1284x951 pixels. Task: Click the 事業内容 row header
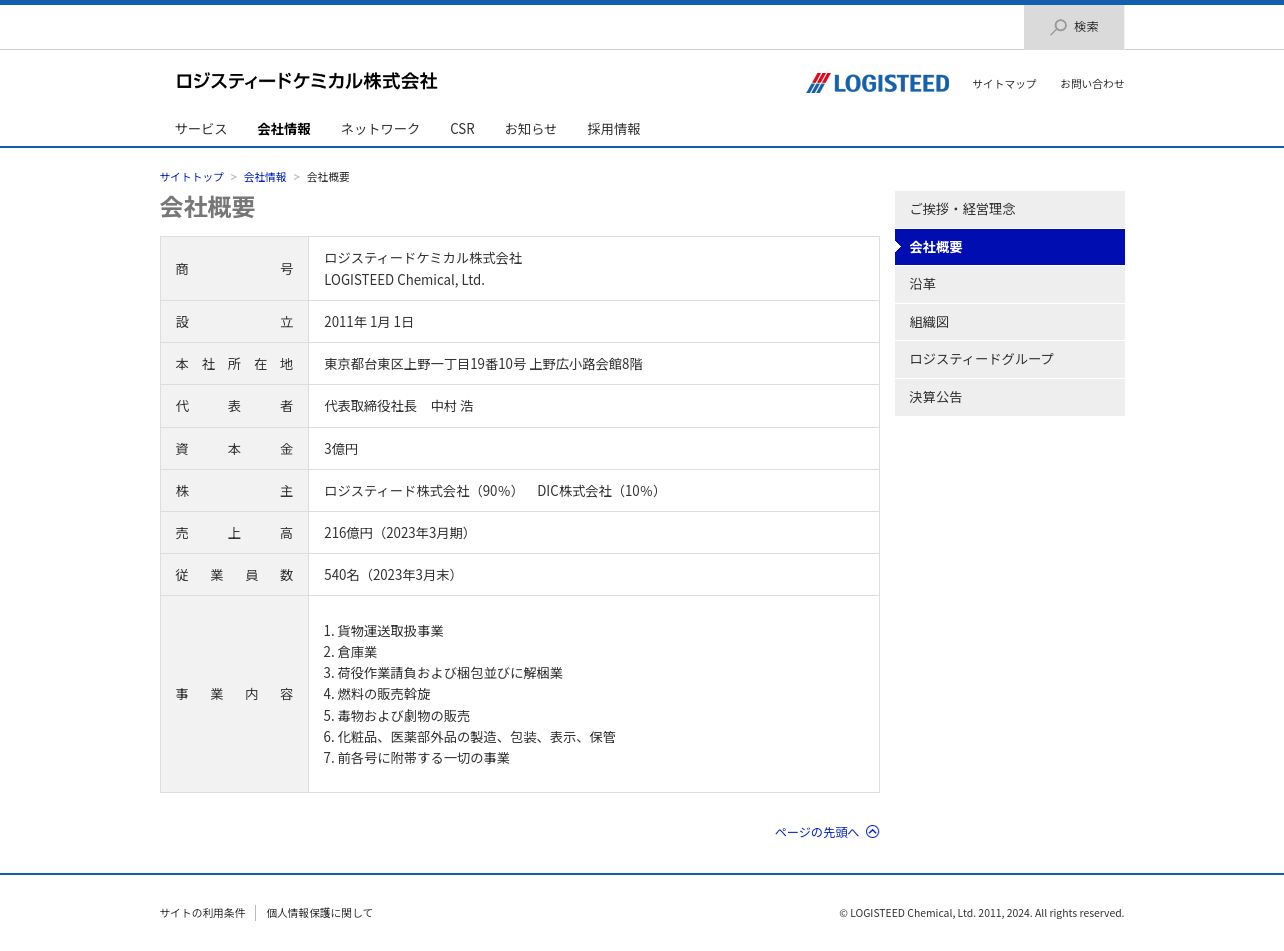(234, 694)
